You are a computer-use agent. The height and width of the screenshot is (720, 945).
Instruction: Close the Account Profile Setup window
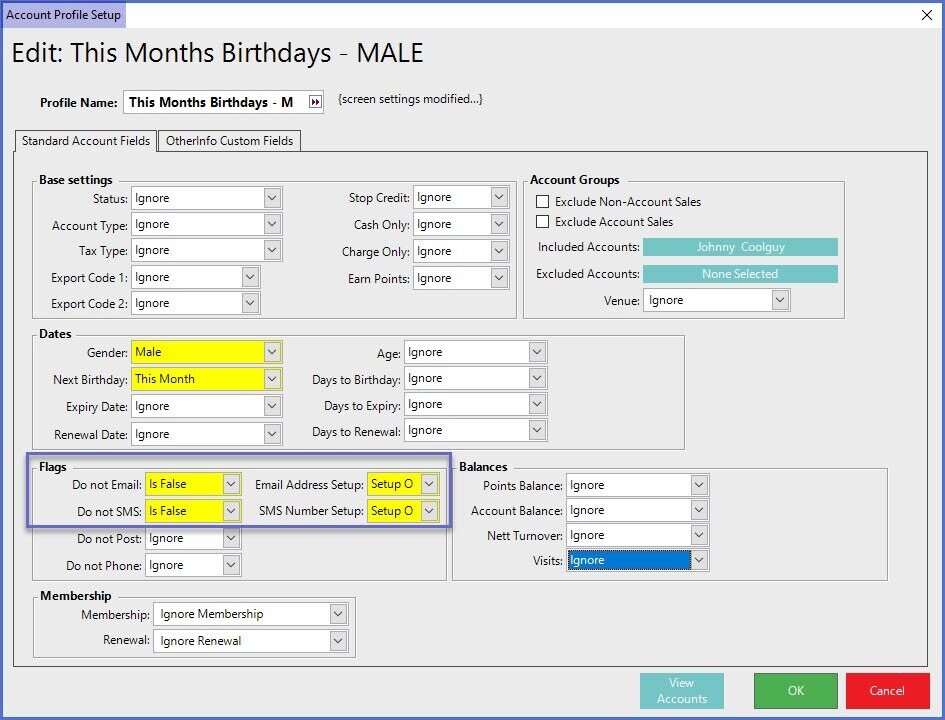pos(925,15)
